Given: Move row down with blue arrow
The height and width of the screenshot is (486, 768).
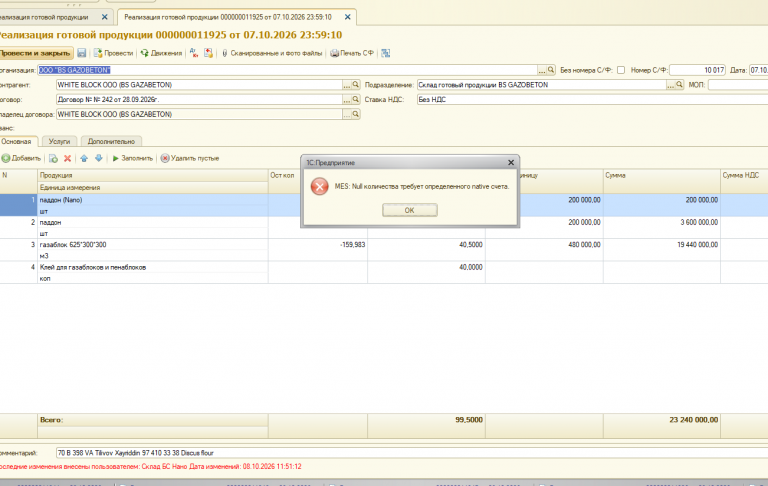Looking at the screenshot, I should point(98,158).
